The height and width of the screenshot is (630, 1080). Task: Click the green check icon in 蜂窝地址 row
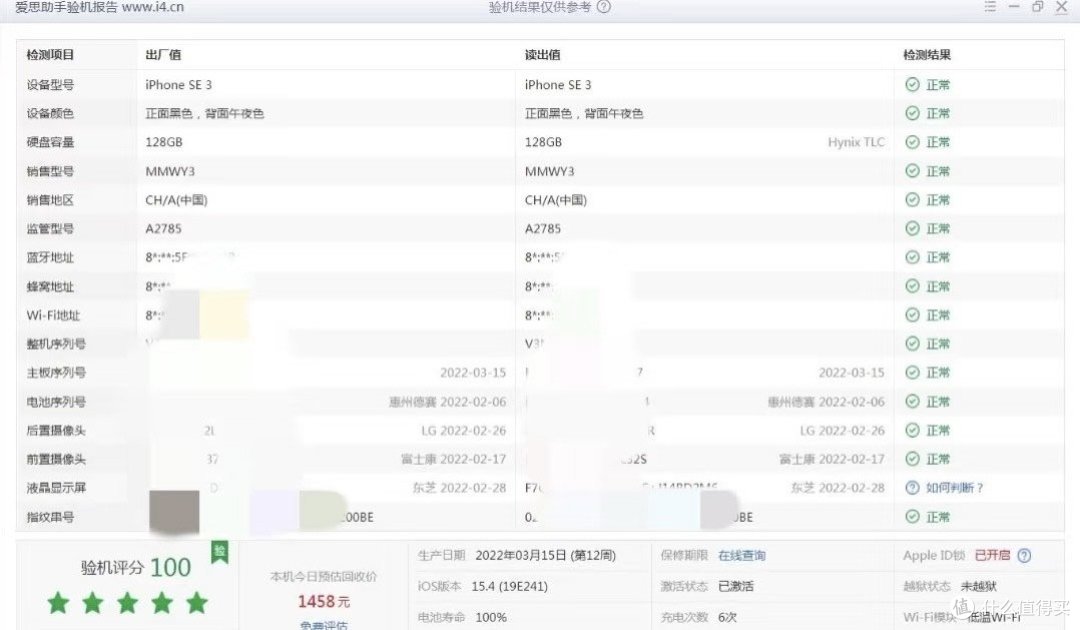click(x=912, y=286)
